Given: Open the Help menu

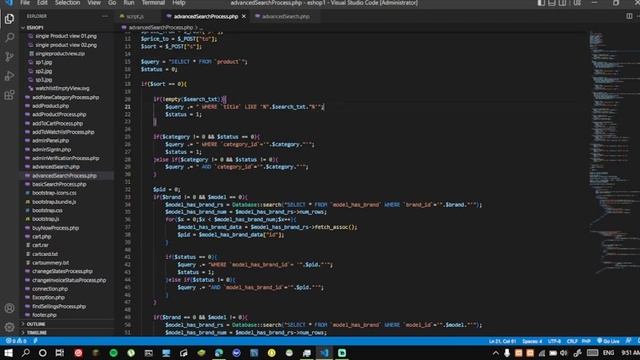Looking at the screenshot, I should (x=179, y=3).
